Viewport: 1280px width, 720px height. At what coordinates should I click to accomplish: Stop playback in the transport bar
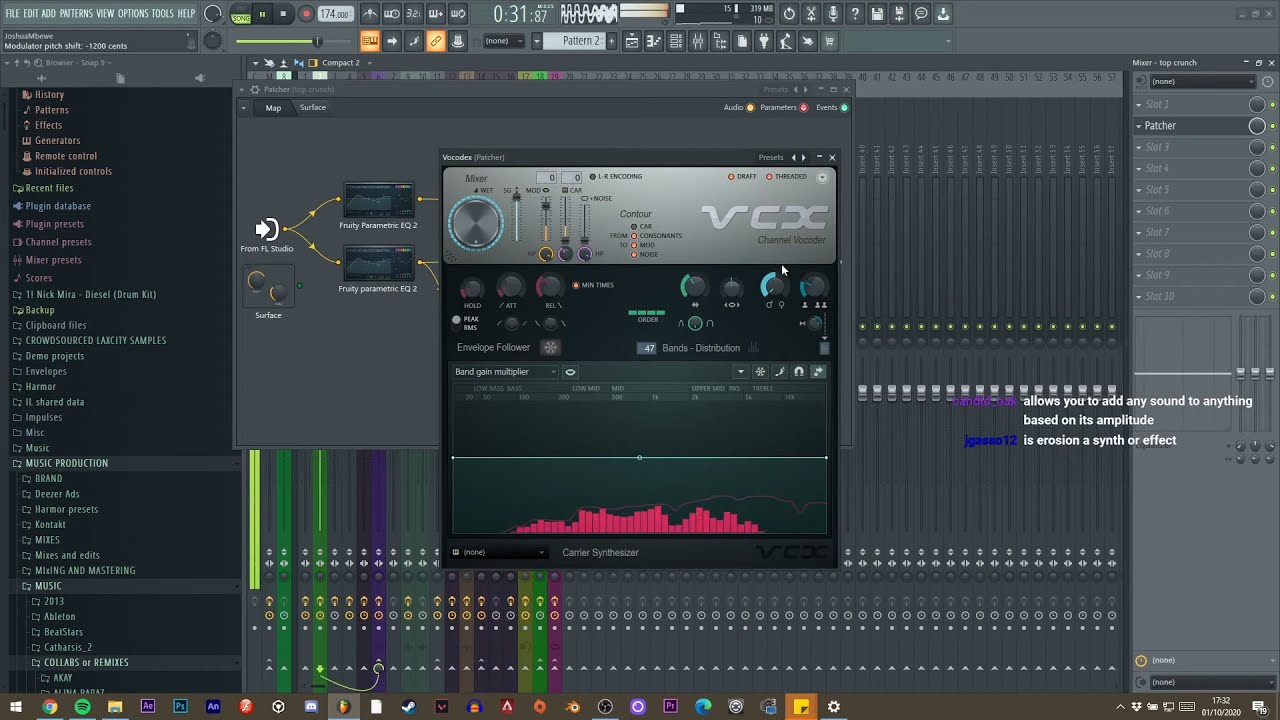coord(283,14)
